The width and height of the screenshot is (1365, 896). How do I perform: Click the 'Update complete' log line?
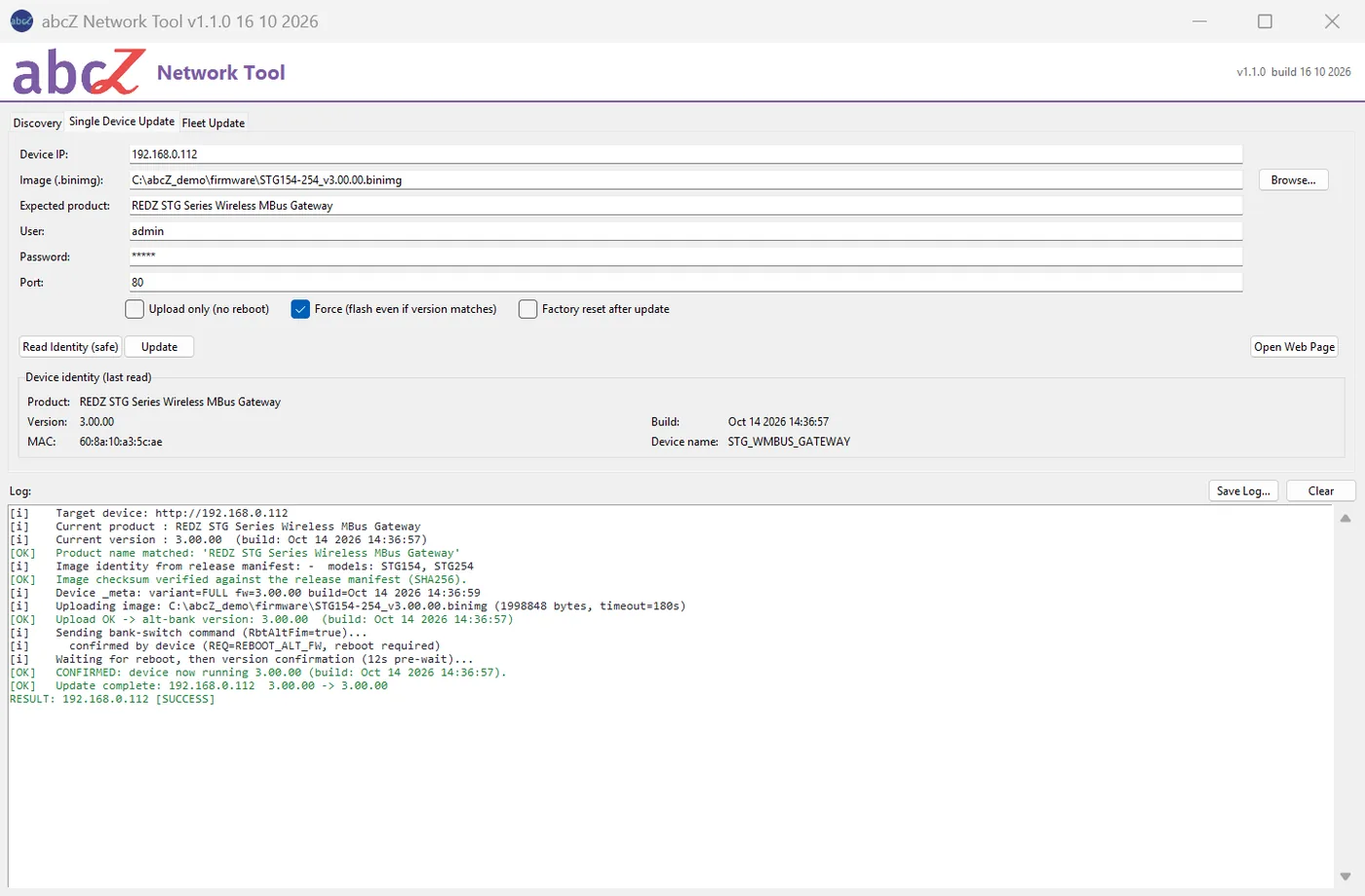(x=199, y=685)
